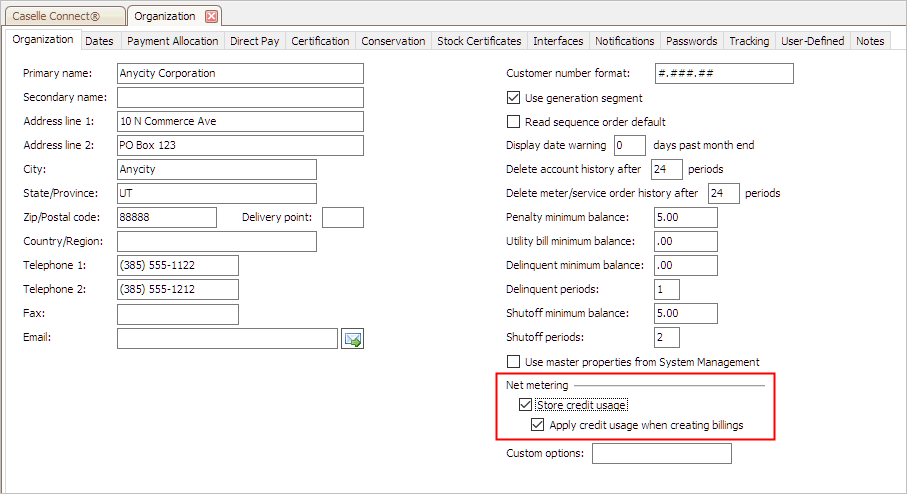Close the Organization tab
907x494 pixels.
[211, 16]
